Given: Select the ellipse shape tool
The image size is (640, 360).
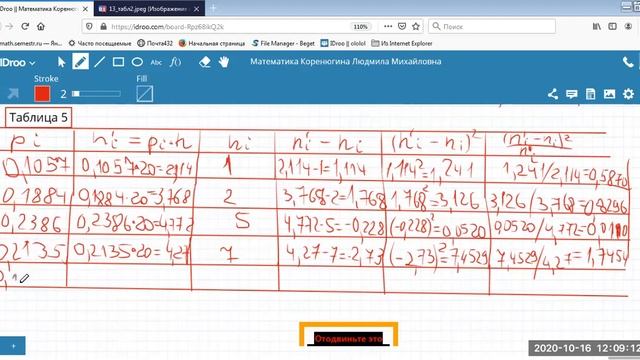Looking at the screenshot, I should (137, 62).
